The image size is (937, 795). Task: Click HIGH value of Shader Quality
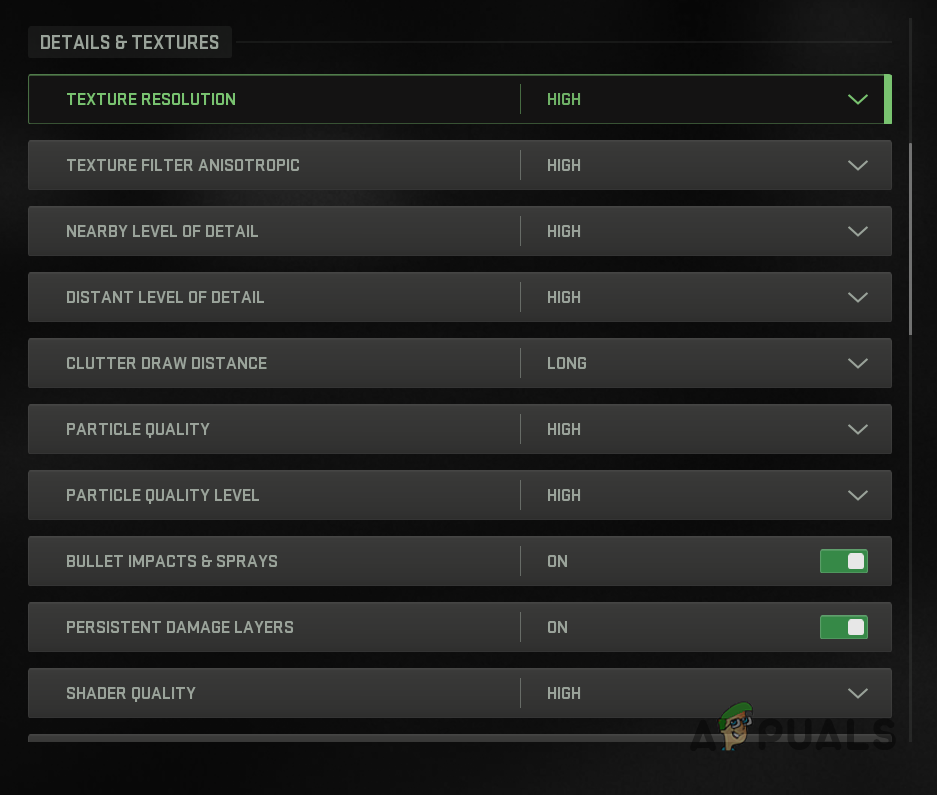[564, 693]
